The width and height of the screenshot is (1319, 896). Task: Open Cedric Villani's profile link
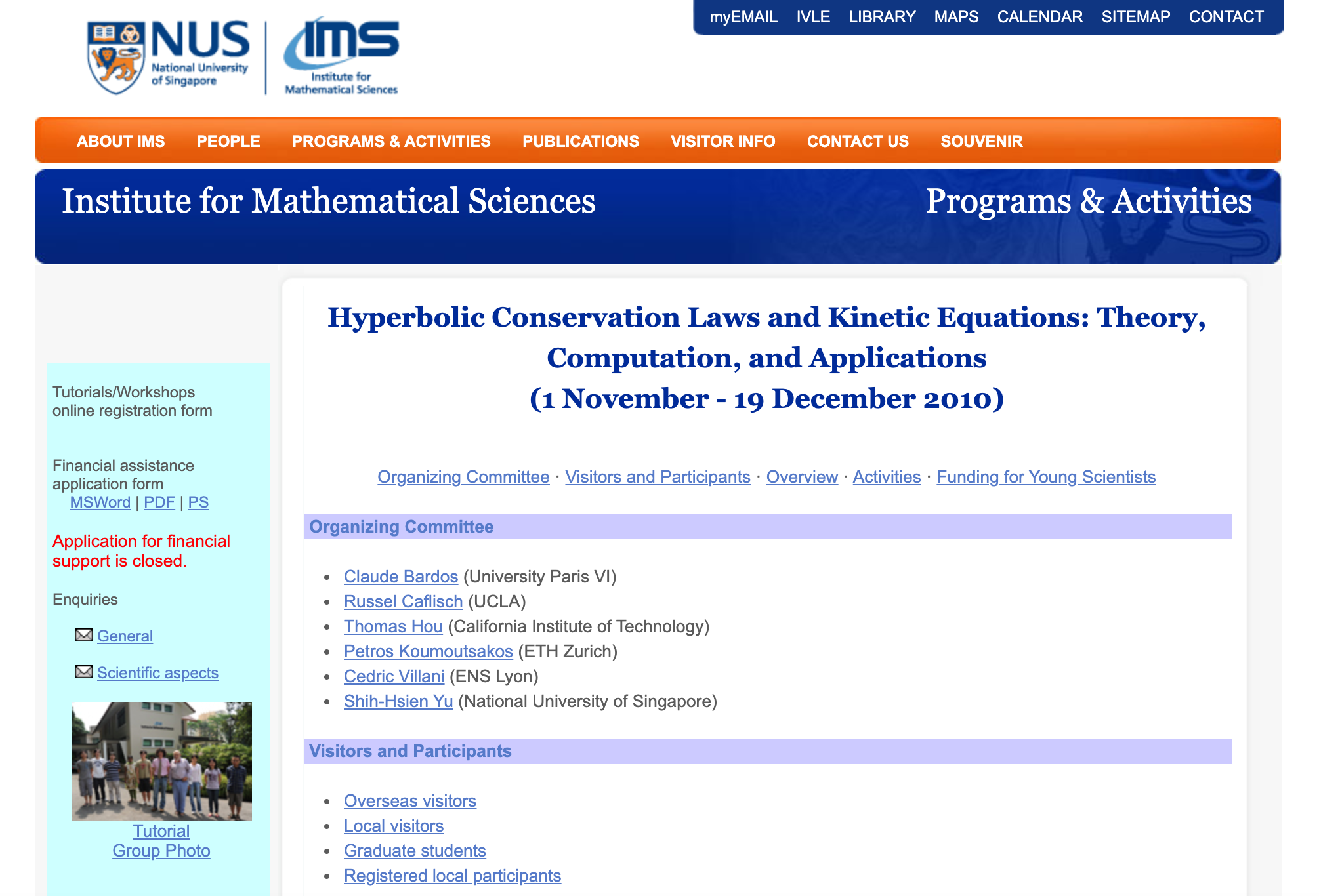[394, 676]
